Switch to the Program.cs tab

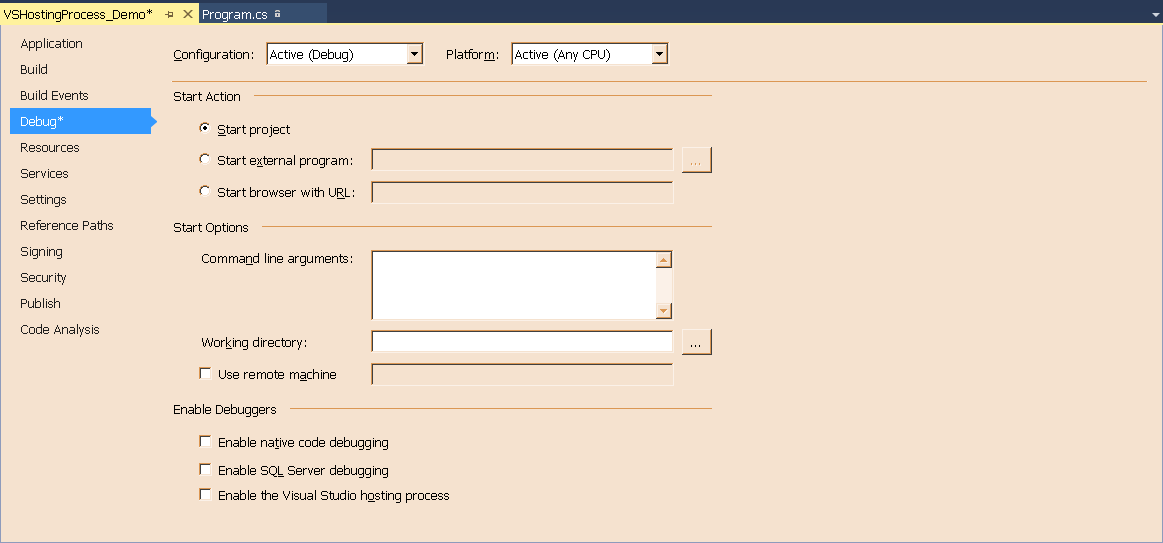click(234, 14)
